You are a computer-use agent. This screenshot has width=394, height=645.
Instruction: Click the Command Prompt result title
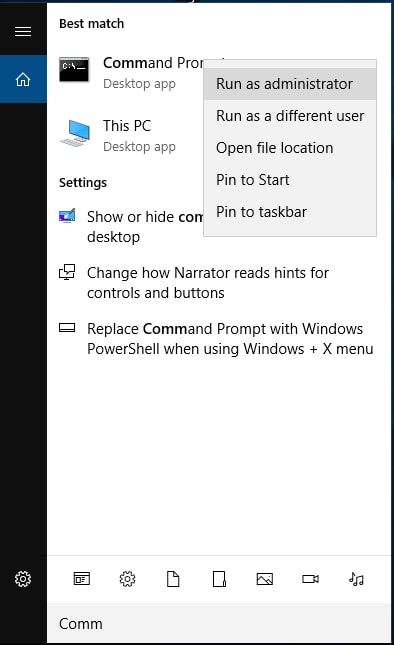point(153,63)
